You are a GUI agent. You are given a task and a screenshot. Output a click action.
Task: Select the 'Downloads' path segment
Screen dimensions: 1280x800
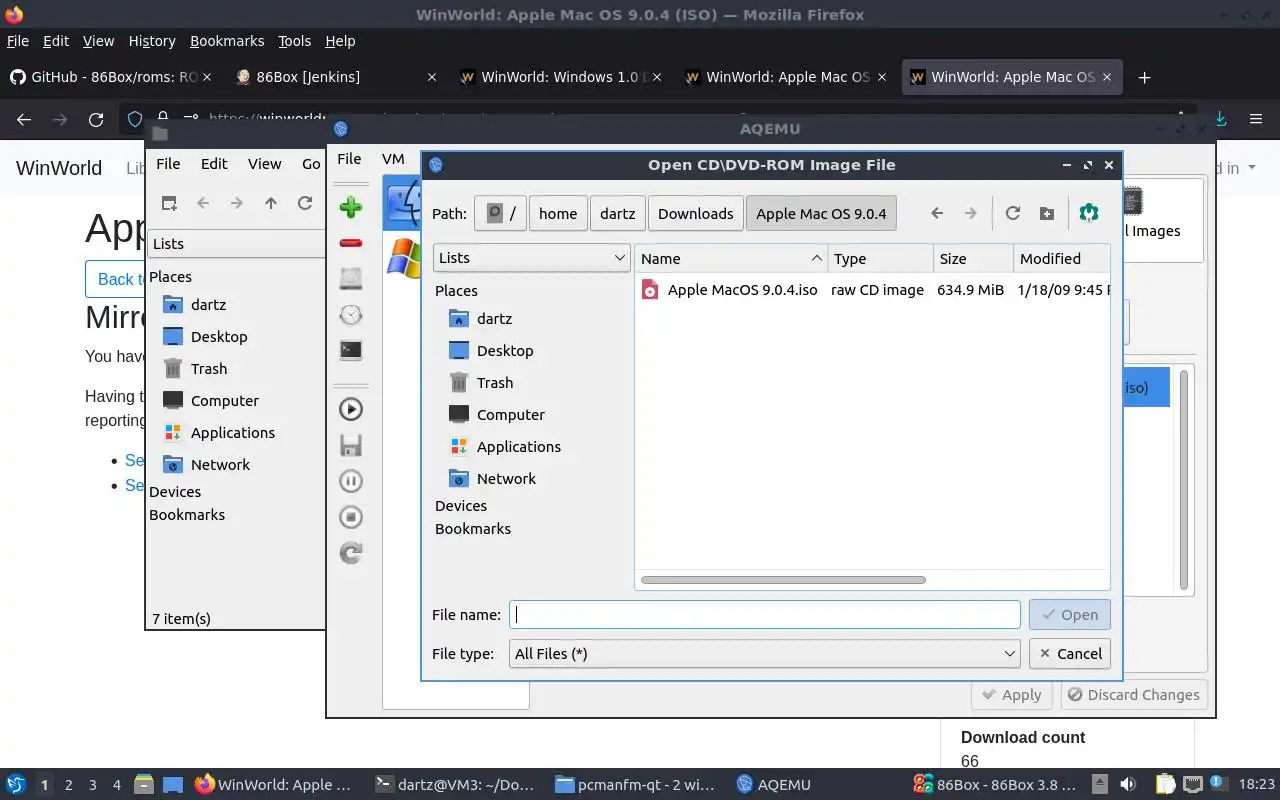point(696,213)
